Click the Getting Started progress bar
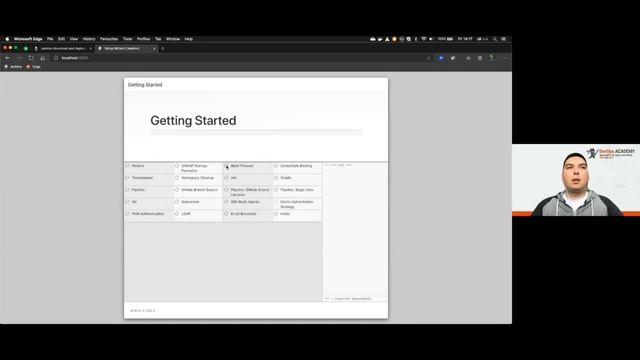640x360 pixels. pyautogui.click(x=256, y=132)
